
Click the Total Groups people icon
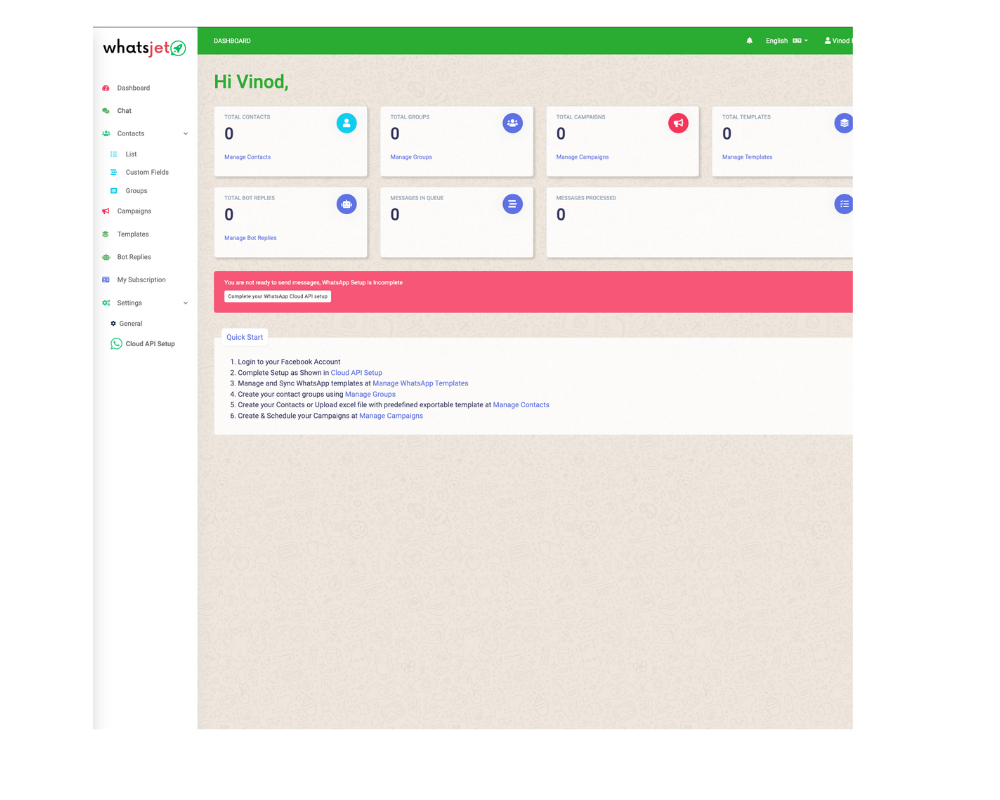(512, 123)
